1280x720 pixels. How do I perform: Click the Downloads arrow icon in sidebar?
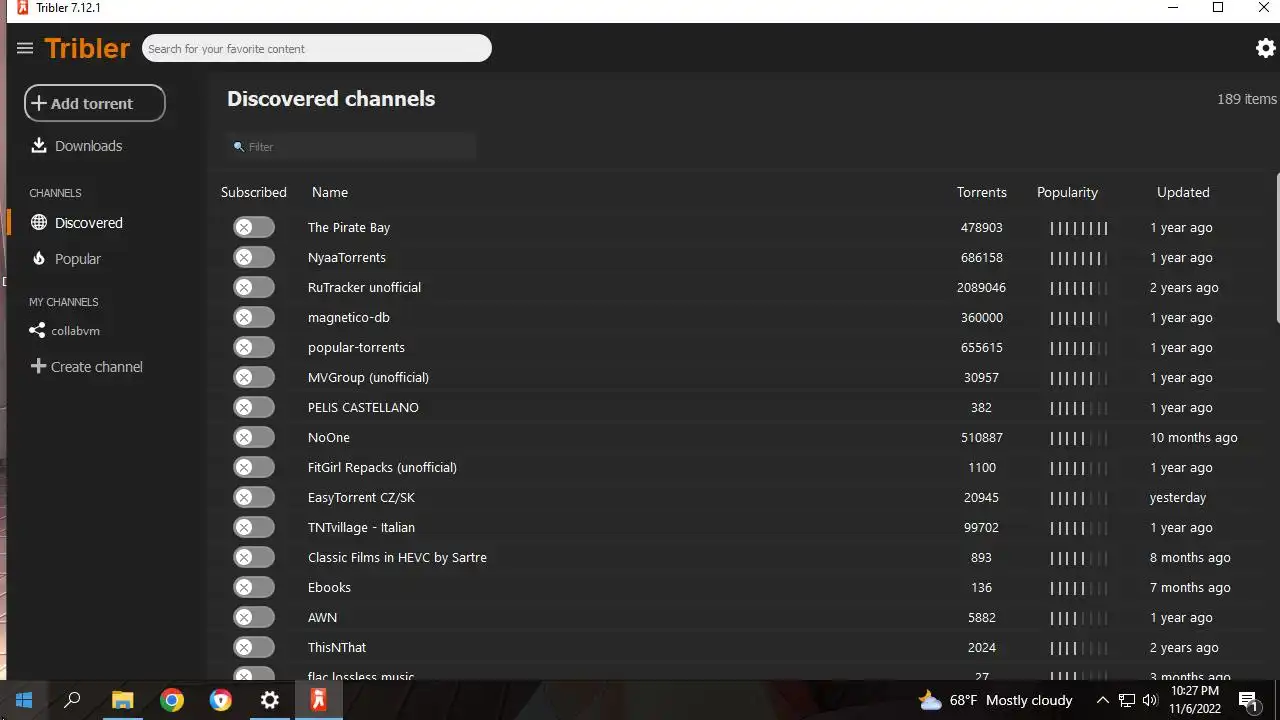pyautogui.click(x=39, y=146)
